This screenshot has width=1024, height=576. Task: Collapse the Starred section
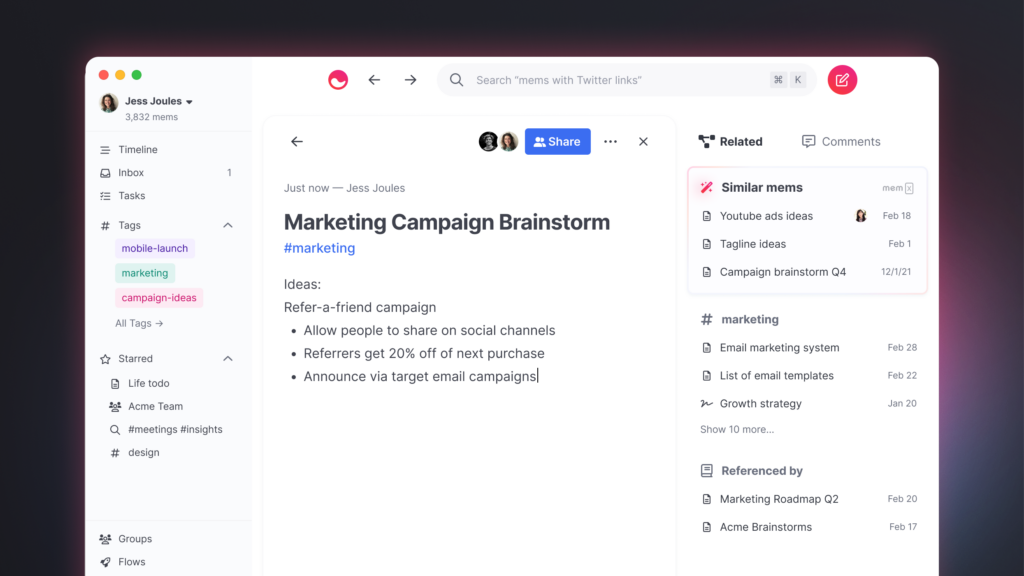[x=227, y=358]
